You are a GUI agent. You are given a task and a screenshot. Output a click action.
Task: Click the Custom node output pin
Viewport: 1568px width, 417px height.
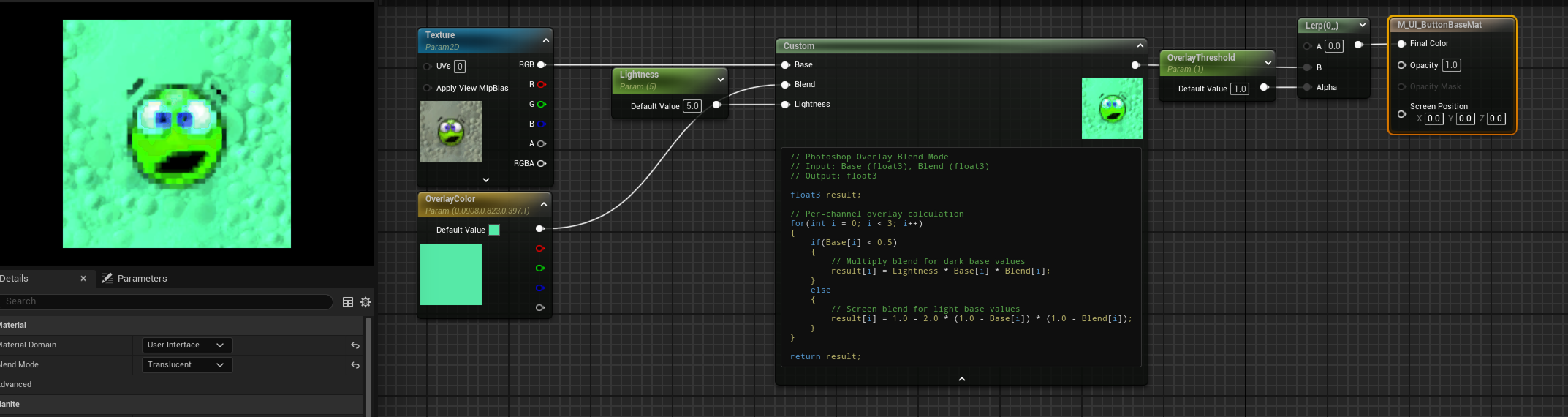[x=1135, y=65]
